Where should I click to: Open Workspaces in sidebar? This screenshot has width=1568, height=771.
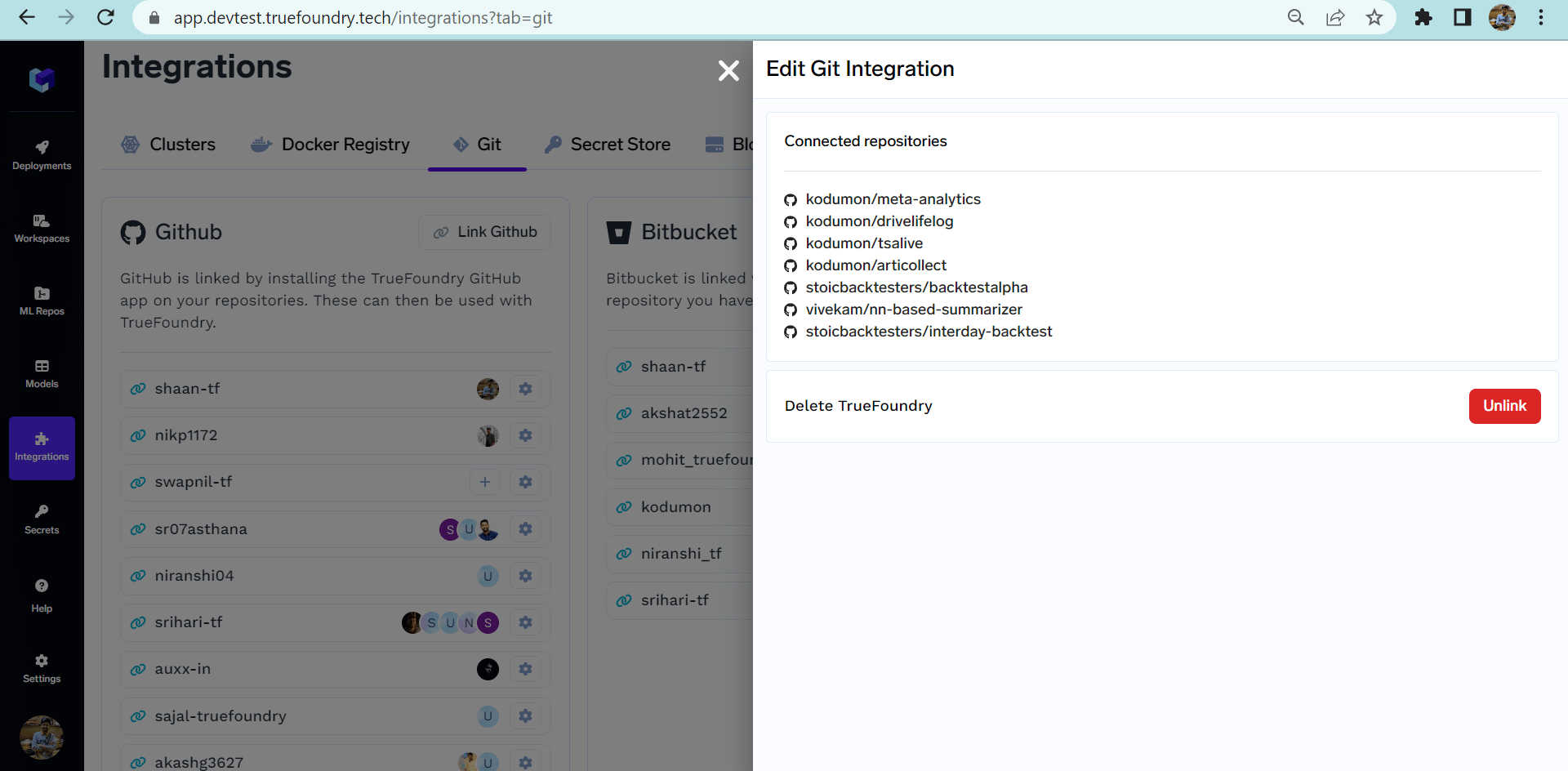tap(42, 229)
